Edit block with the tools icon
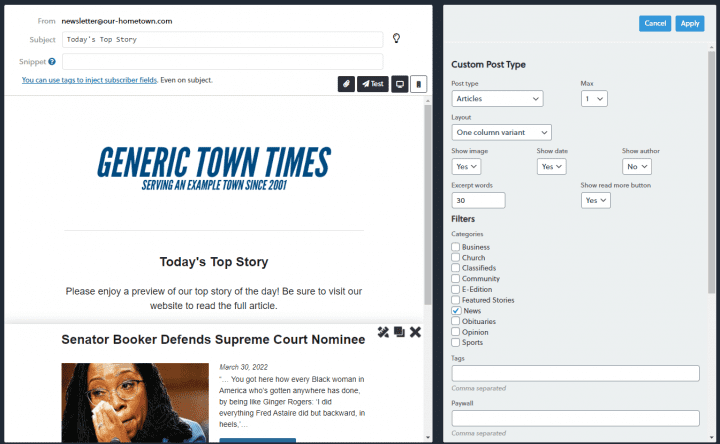This screenshot has width=720, height=444. point(383,332)
